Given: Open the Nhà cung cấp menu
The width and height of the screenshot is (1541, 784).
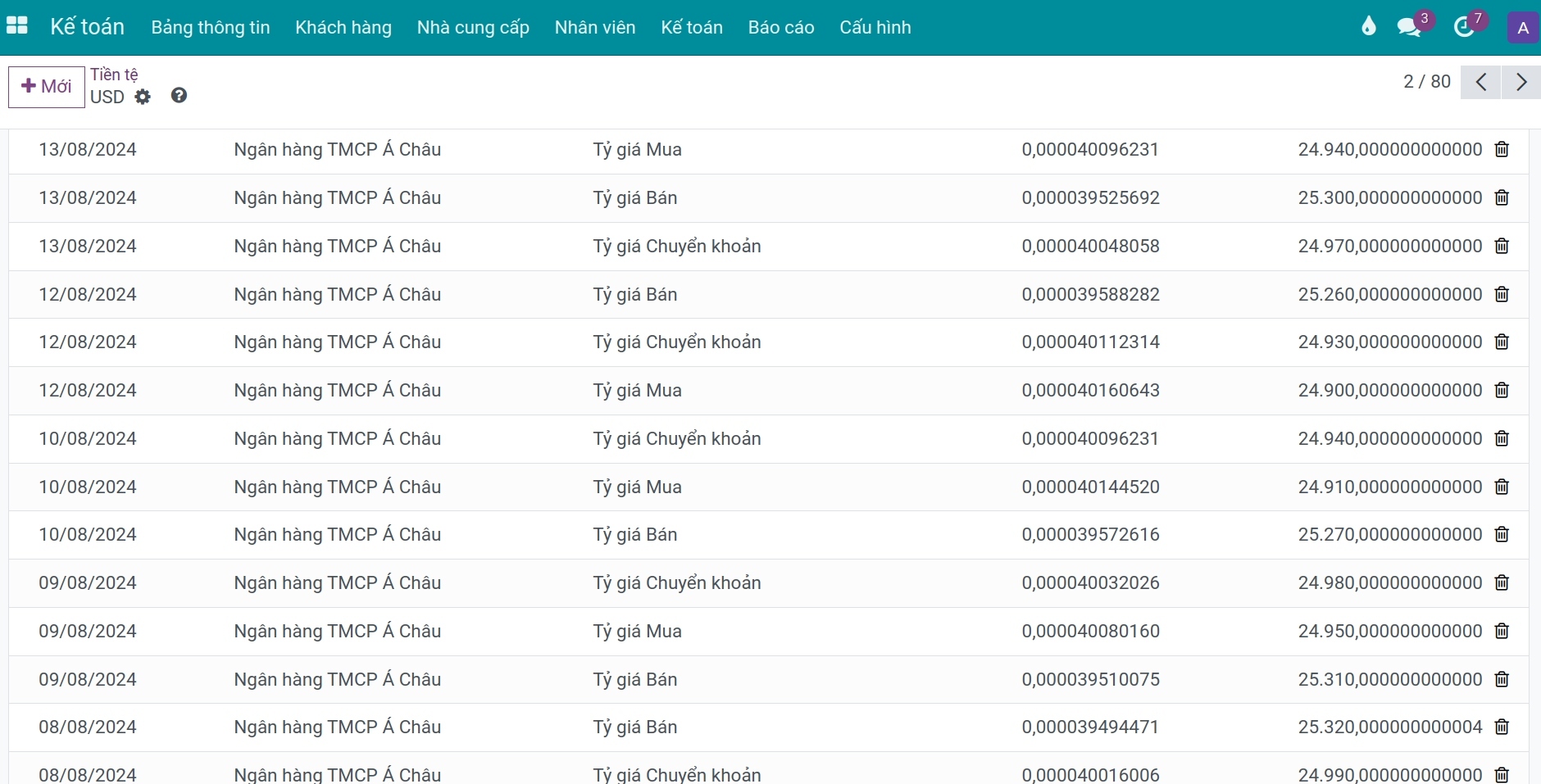Looking at the screenshot, I should click(x=473, y=27).
